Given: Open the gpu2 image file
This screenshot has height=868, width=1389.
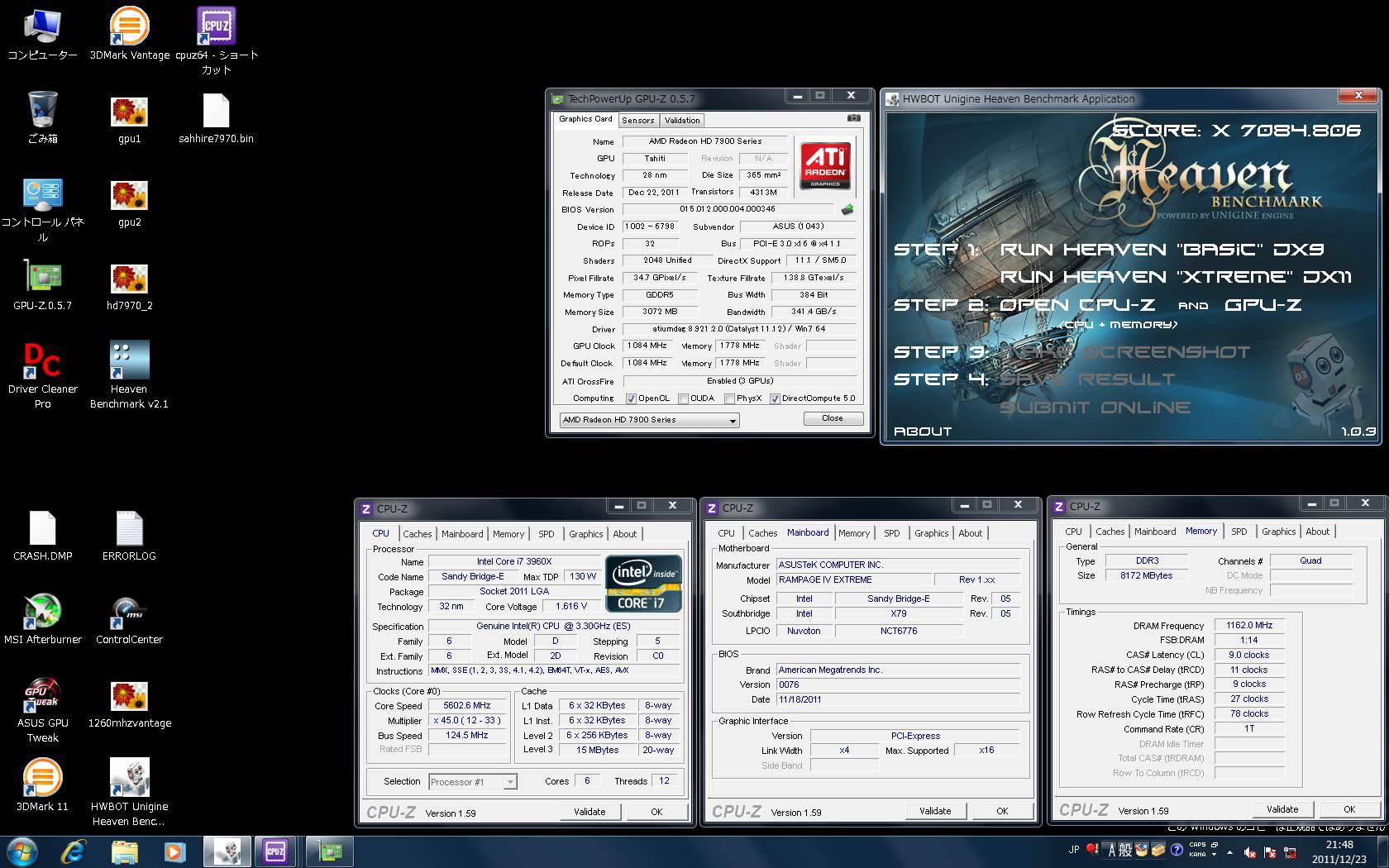Looking at the screenshot, I should [x=129, y=203].
